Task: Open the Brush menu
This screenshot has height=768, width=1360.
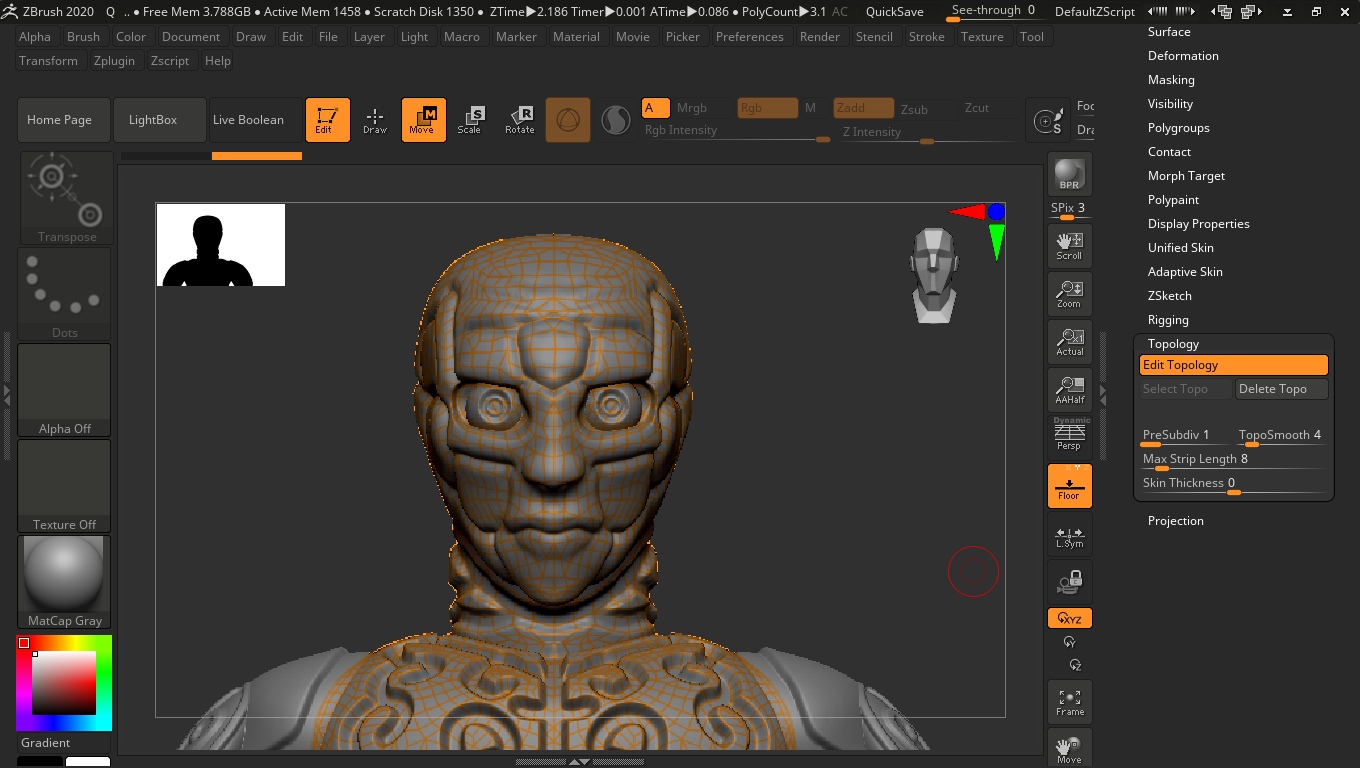Action: point(83,36)
